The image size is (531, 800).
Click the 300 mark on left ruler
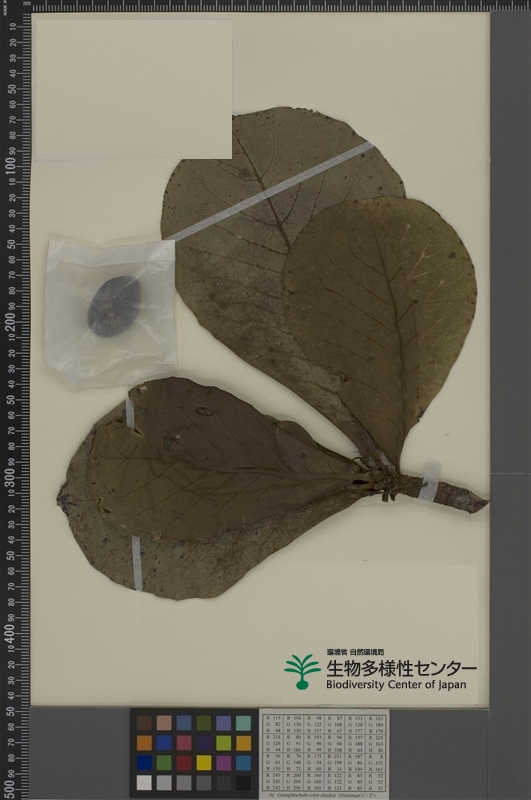(10, 476)
